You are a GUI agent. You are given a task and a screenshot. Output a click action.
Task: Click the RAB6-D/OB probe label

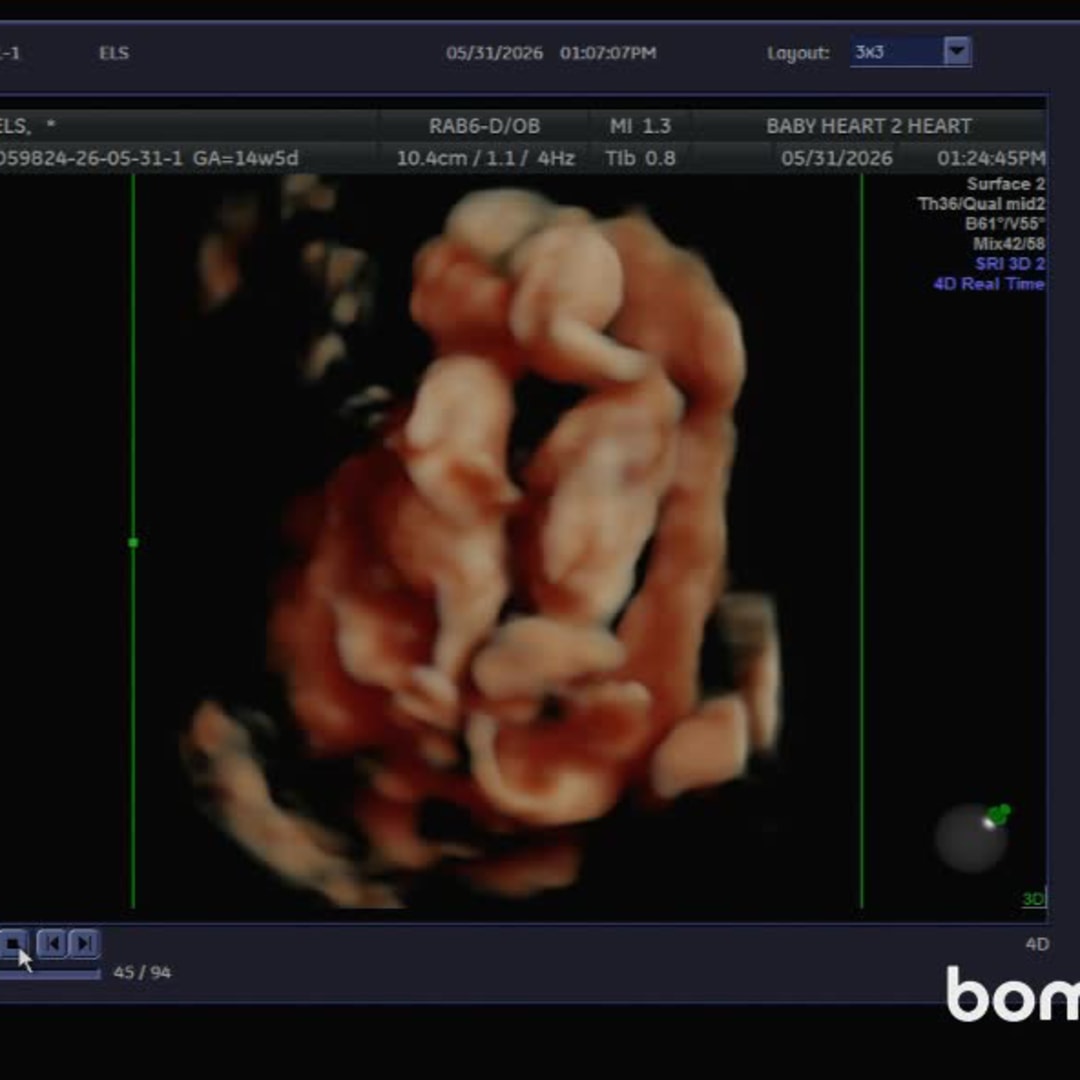point(484,126)
